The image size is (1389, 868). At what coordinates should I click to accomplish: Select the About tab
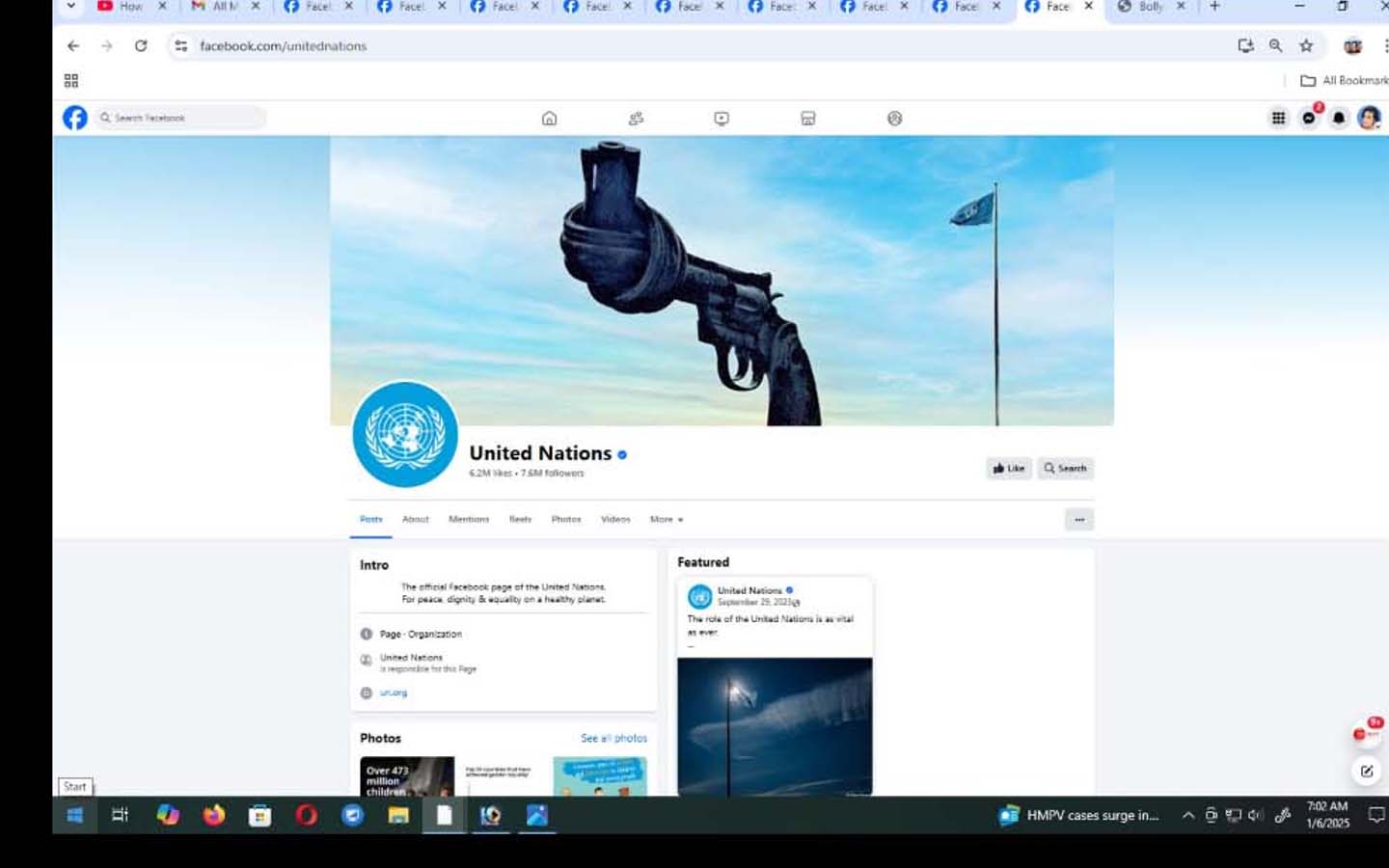coord(416,519)
